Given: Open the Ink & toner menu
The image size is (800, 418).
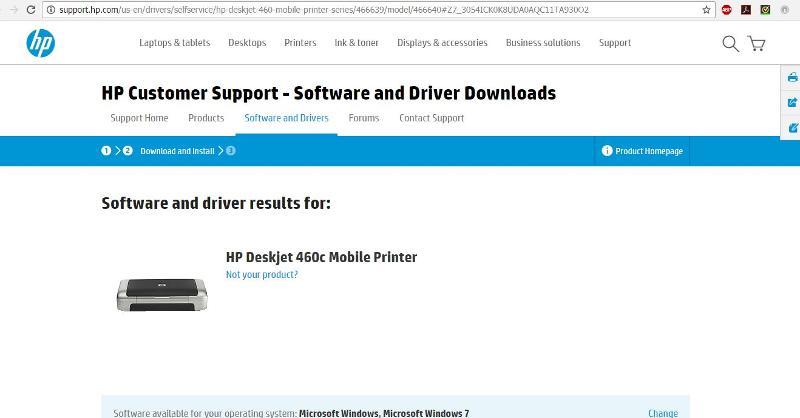Looking at the screenshot, I should [x=356, y=43].
